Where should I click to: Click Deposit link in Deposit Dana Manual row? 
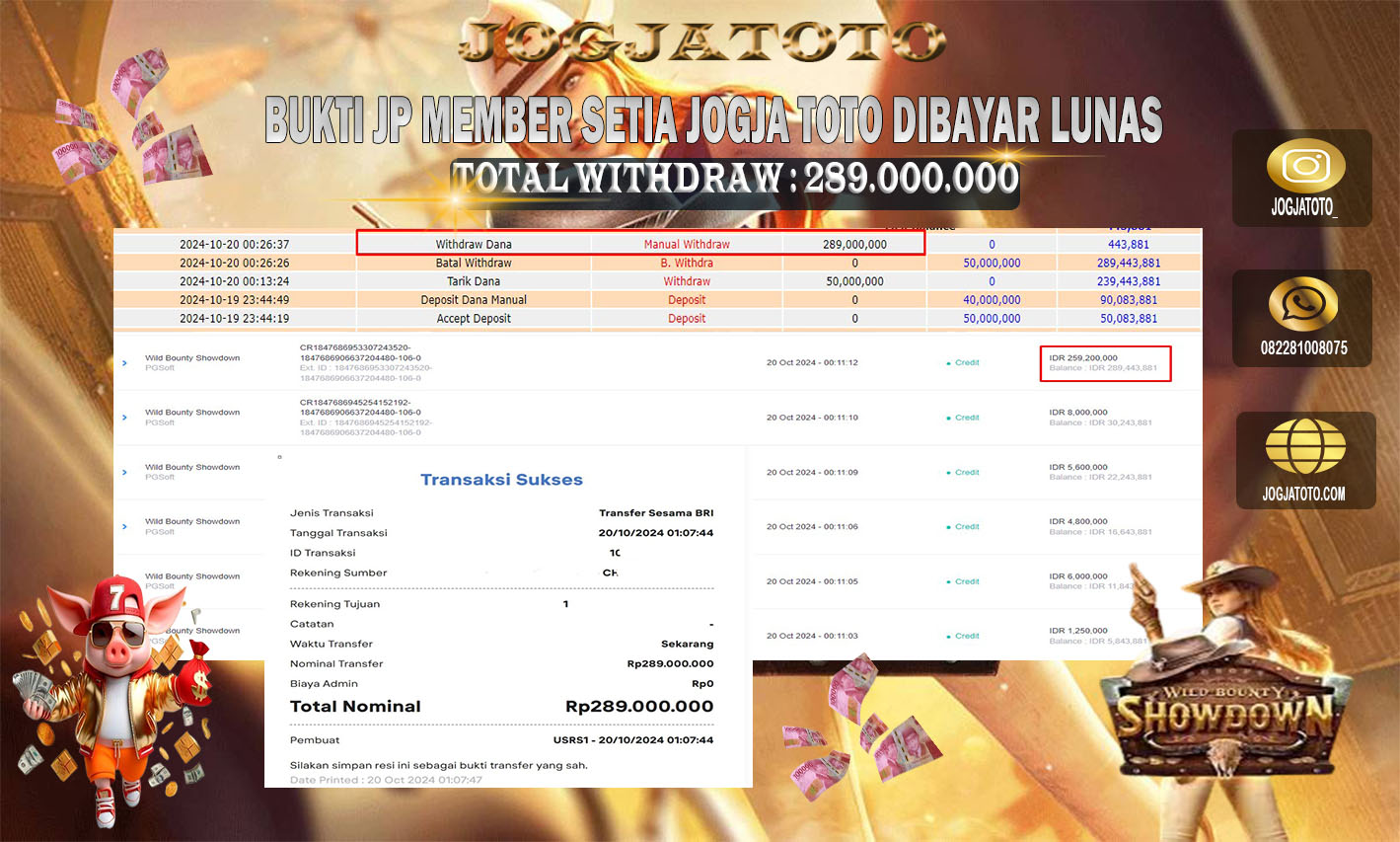pyautogui.click(x=687, y=300)
